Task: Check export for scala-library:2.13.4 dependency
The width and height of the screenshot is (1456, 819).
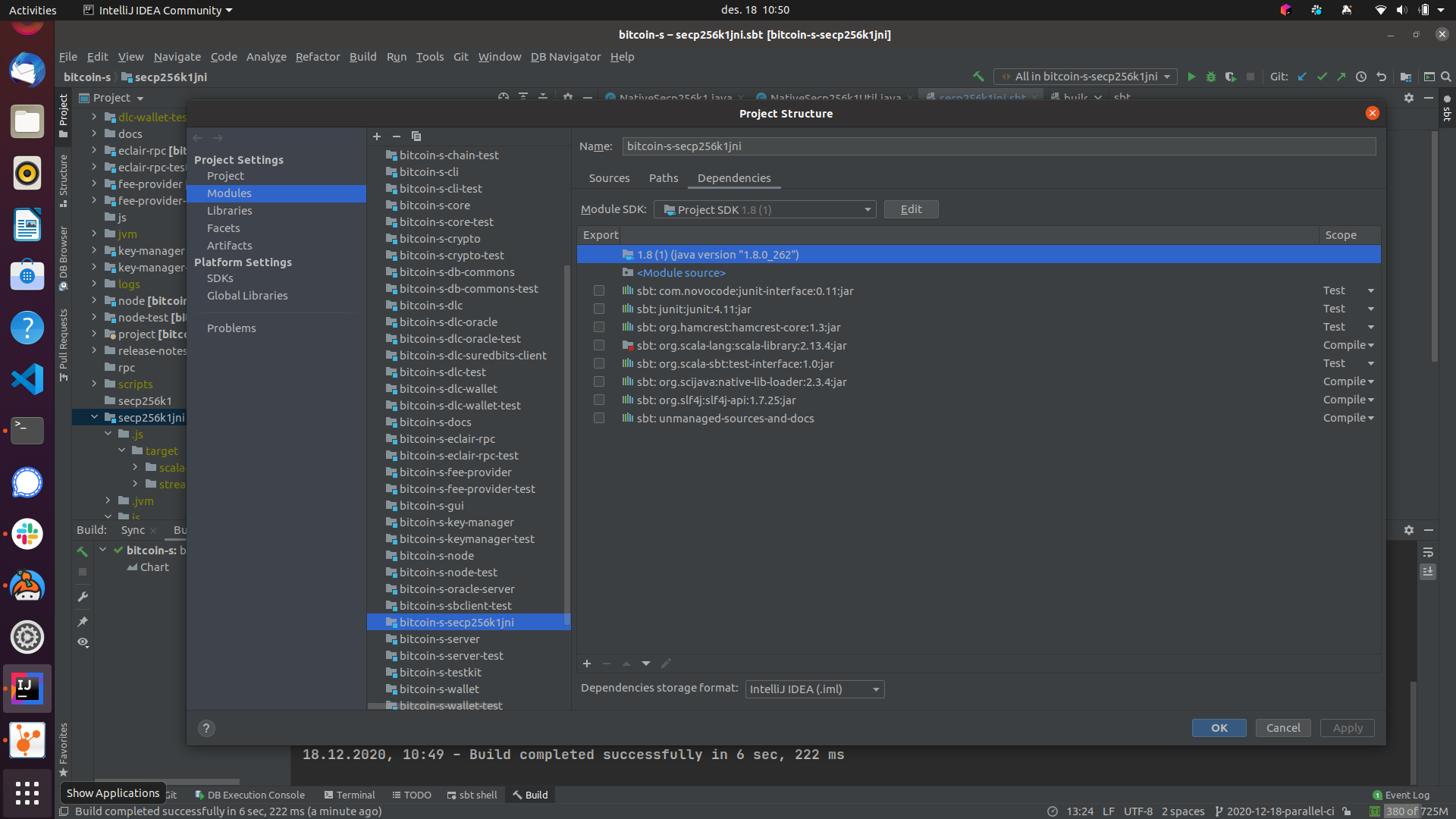Action: click(x=599, y=345)
